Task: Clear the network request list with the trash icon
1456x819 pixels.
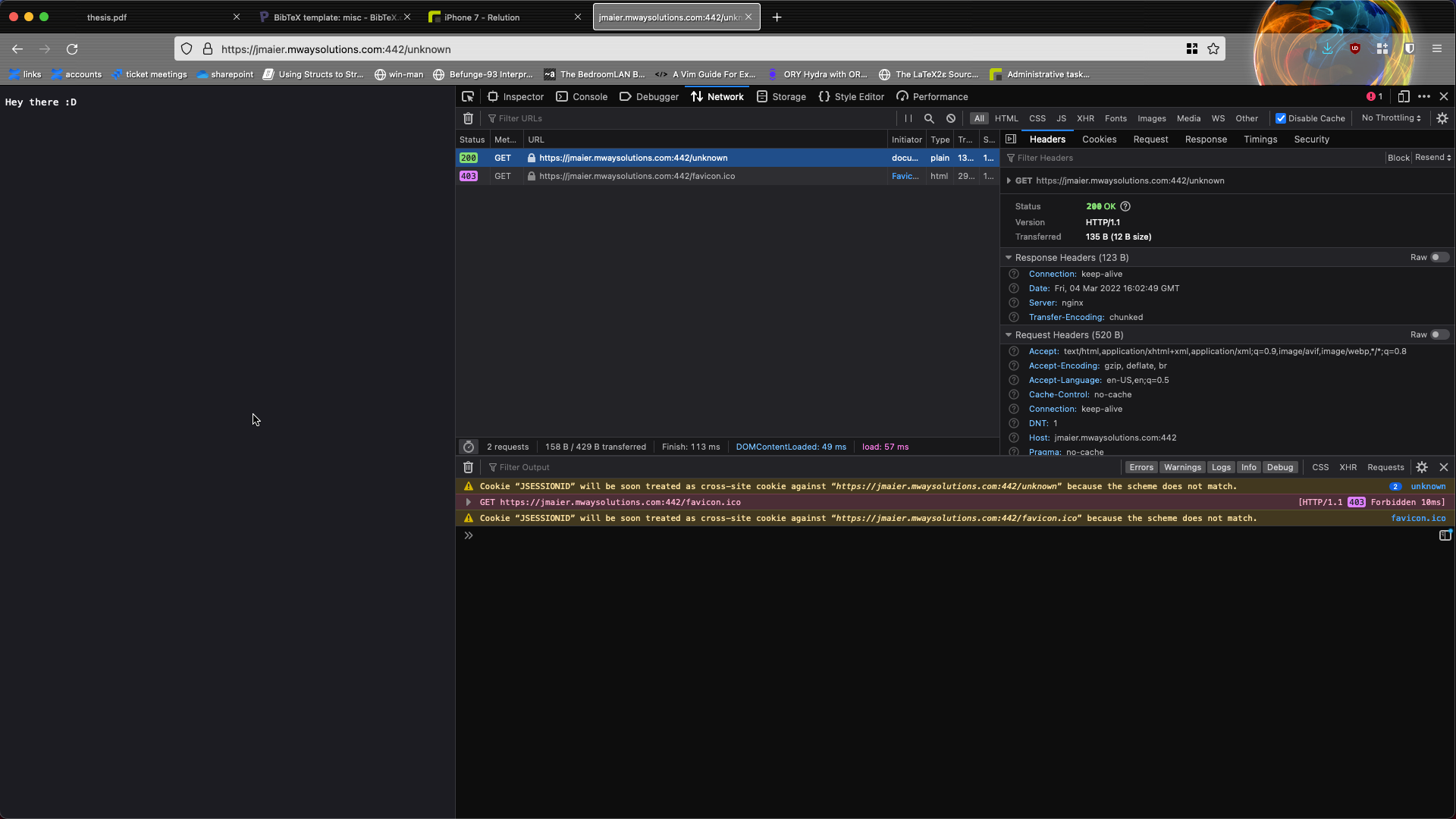Action: tap(468, 118)
